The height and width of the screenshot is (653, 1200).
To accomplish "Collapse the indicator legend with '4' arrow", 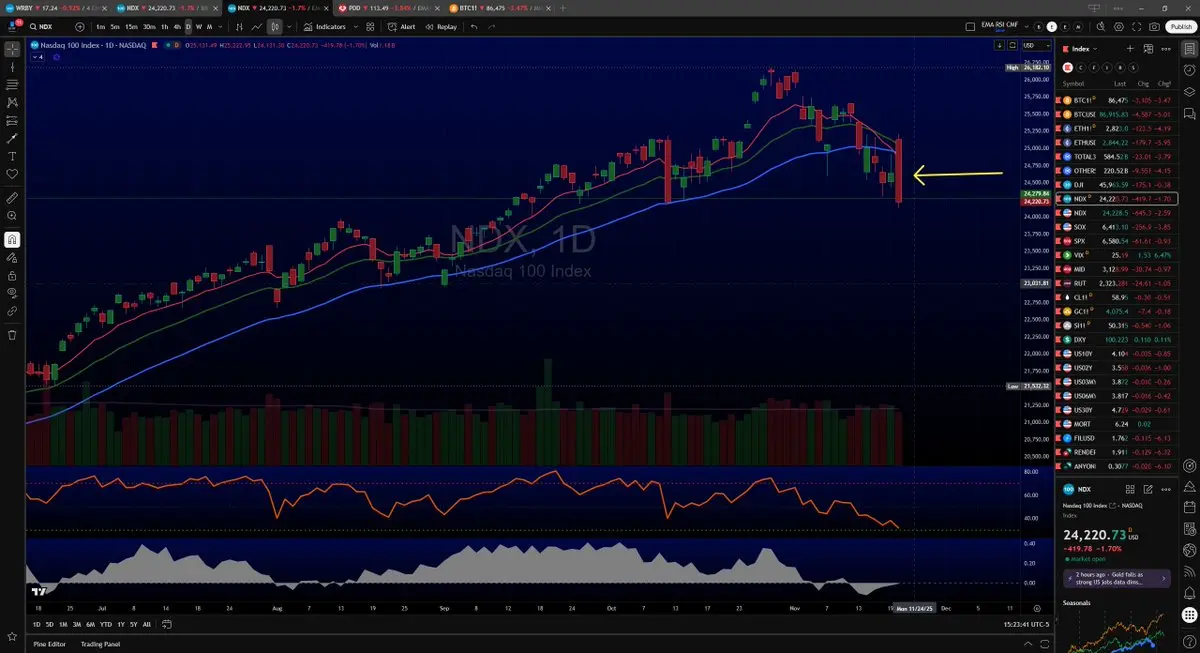I will (40, 57).
